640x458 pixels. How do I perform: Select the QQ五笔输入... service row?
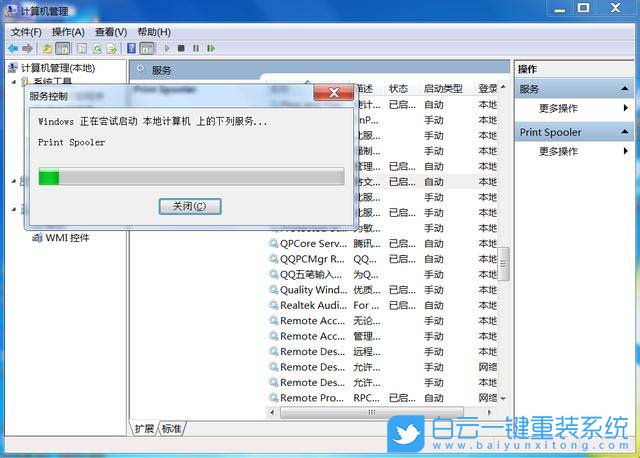(x=383, y=275)
